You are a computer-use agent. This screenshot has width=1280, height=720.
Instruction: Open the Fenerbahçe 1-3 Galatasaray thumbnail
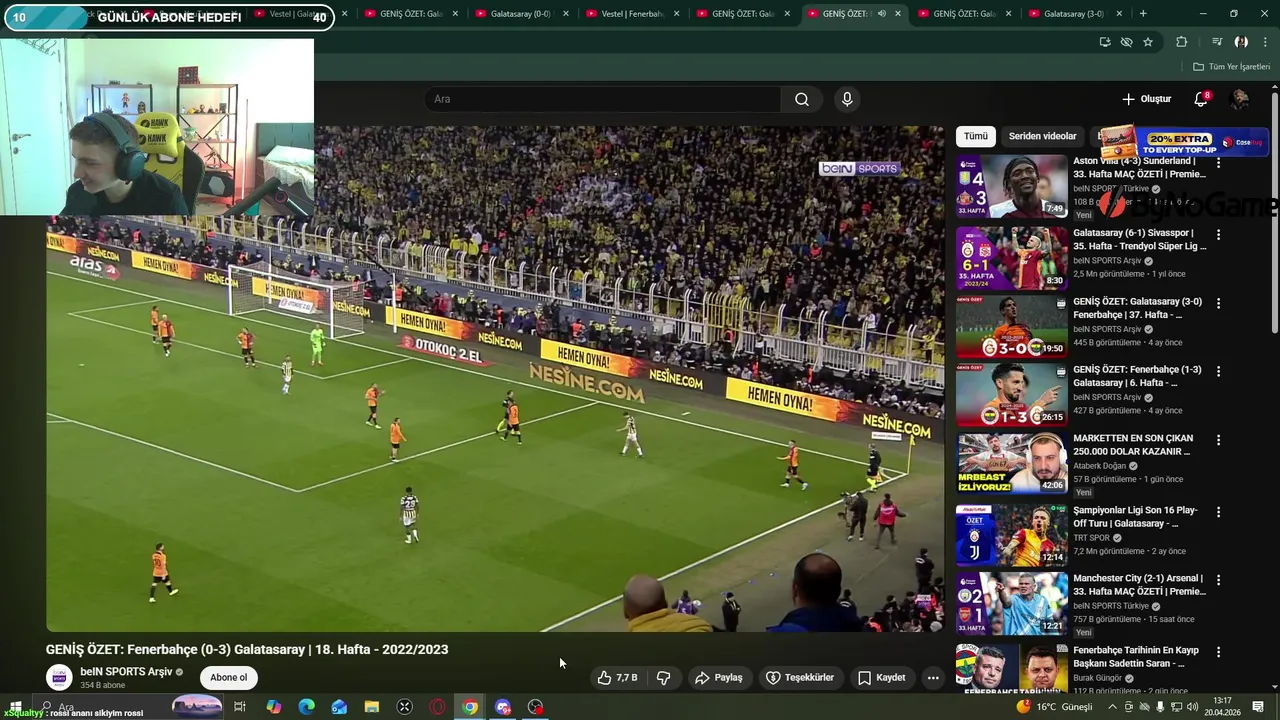(1011, 395)
